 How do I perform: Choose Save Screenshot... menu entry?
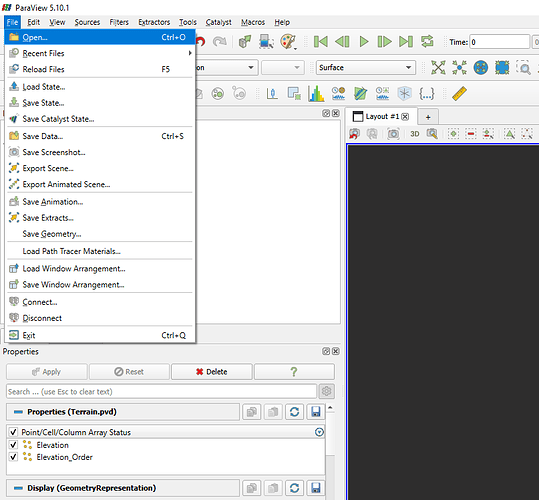(x=100, y=152)
